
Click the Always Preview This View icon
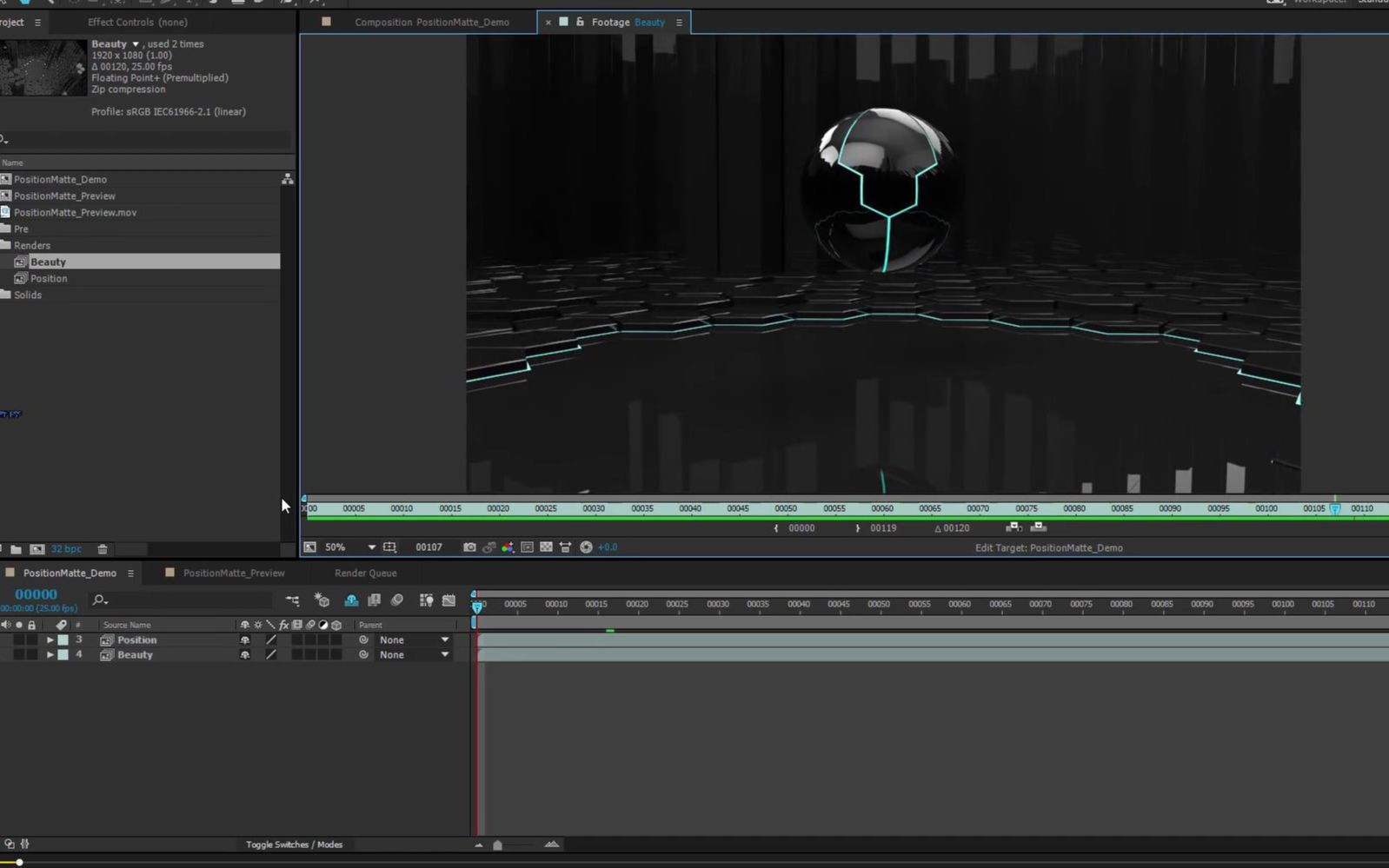[x=310, y=547]
